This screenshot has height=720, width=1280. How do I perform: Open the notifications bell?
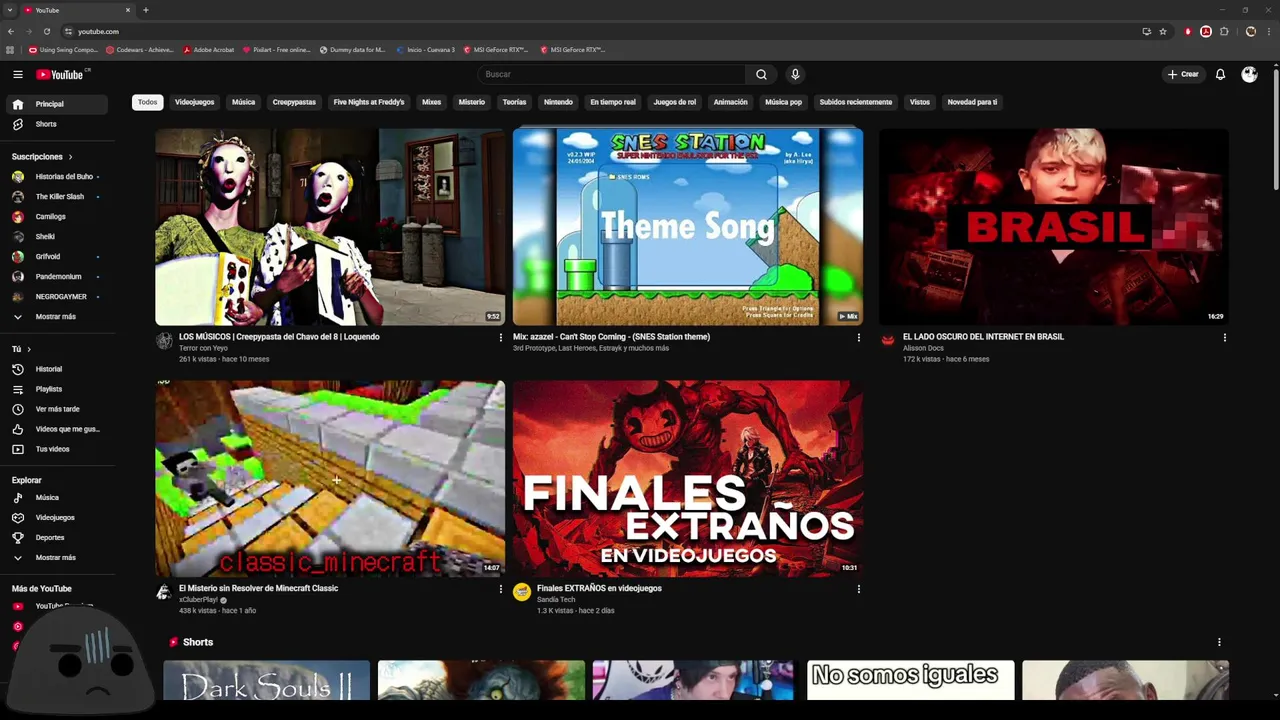point(1220,74)
